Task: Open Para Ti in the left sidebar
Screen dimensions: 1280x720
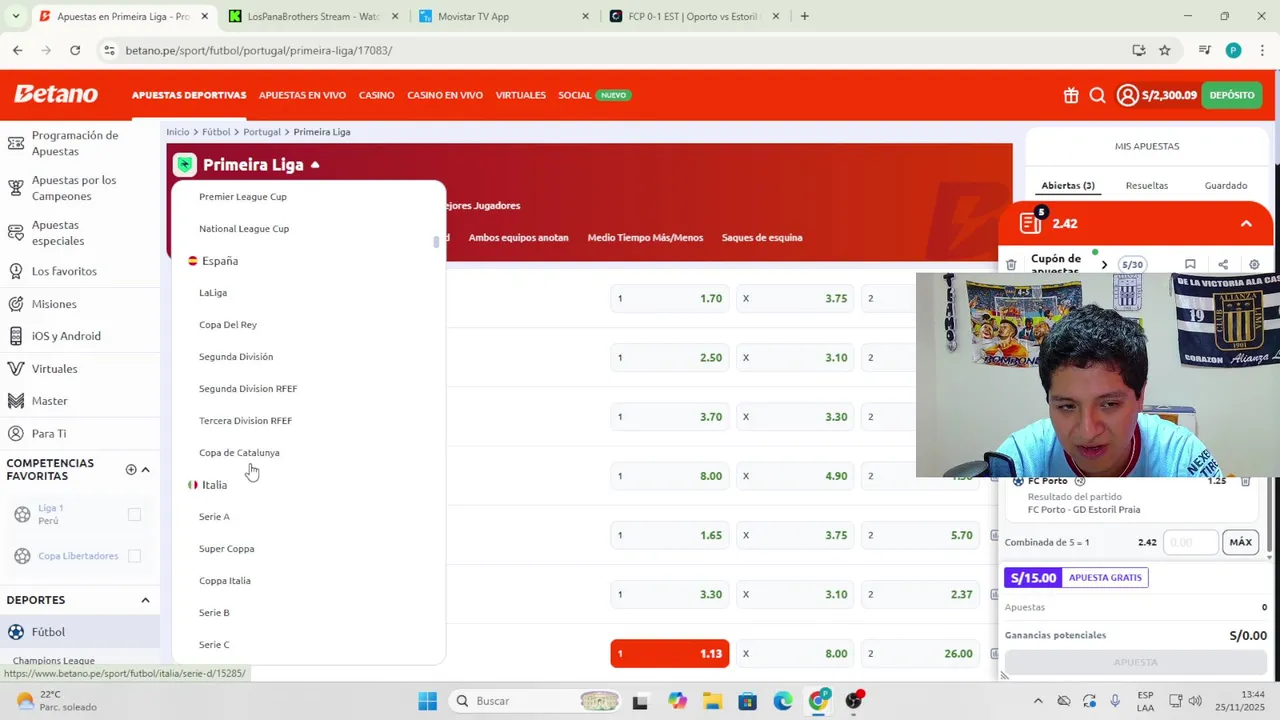Action: [49, 434]
